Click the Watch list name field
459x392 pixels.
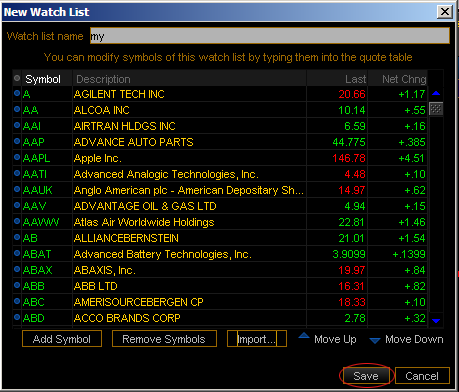(x=270, y=36)
